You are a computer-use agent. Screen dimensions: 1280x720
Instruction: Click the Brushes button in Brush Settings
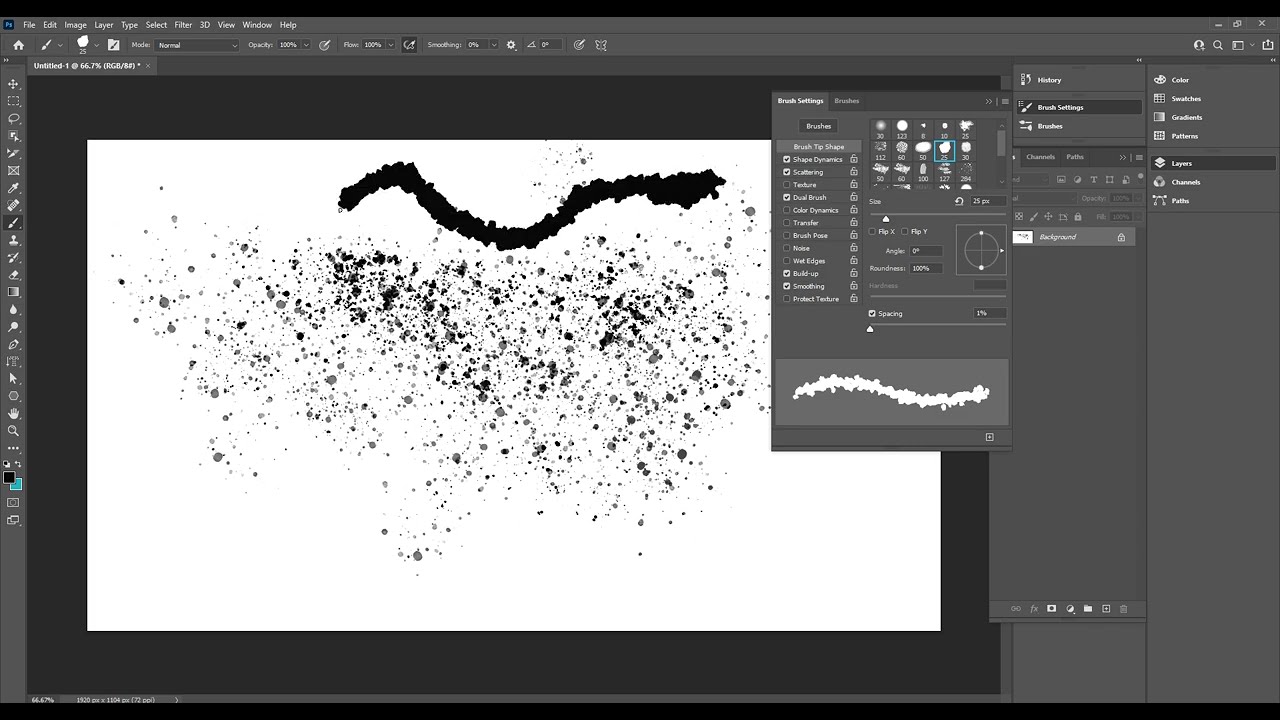pyautogui.click(x=819, y=126)
